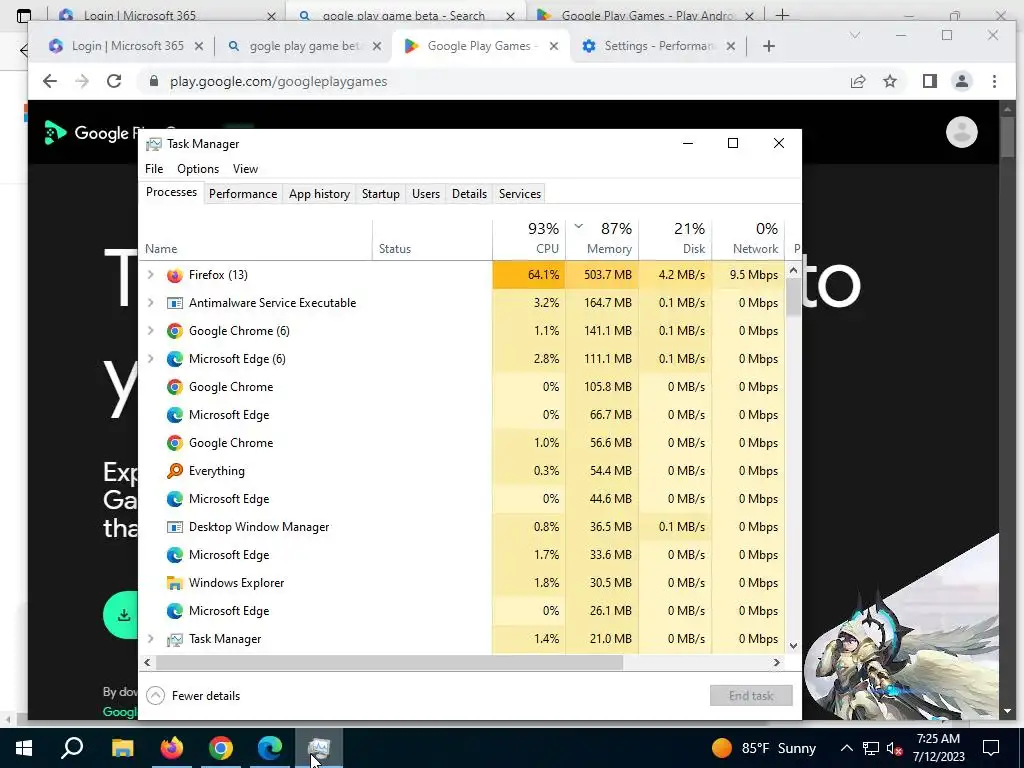Click the weather widget 85°F Sunny
Screen dimensions: 1024x768
point(764,748)
